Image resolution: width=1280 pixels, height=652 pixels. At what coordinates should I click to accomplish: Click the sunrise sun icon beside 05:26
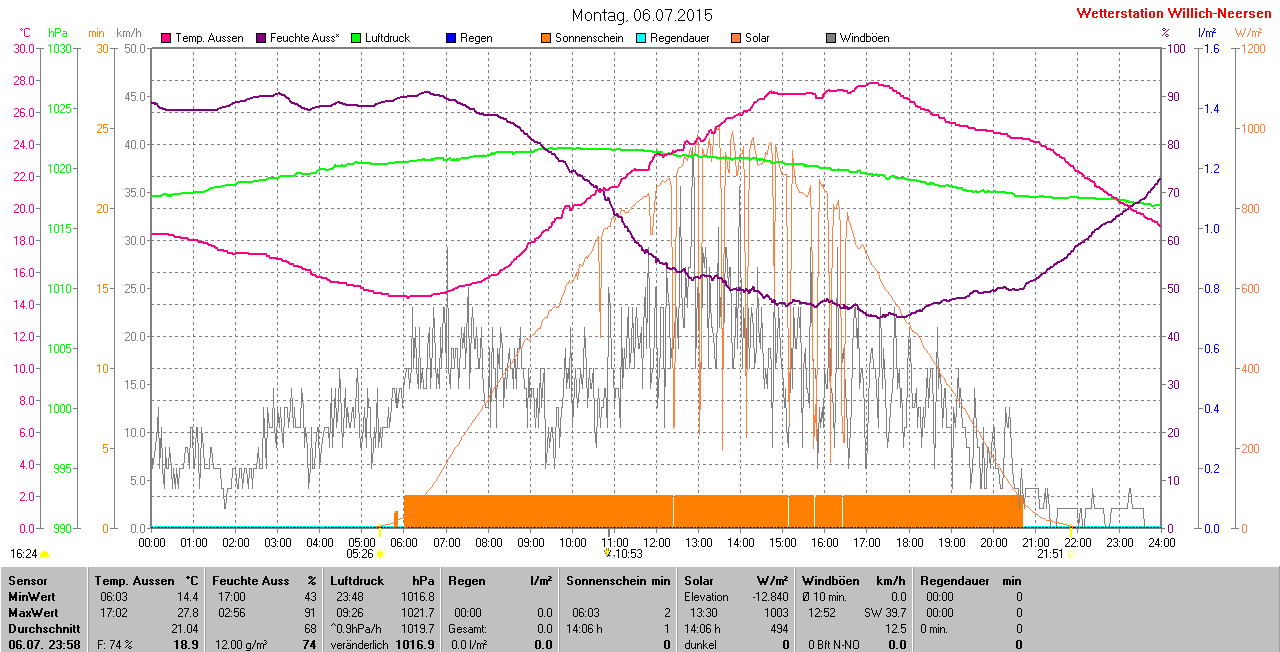[380, 553]
